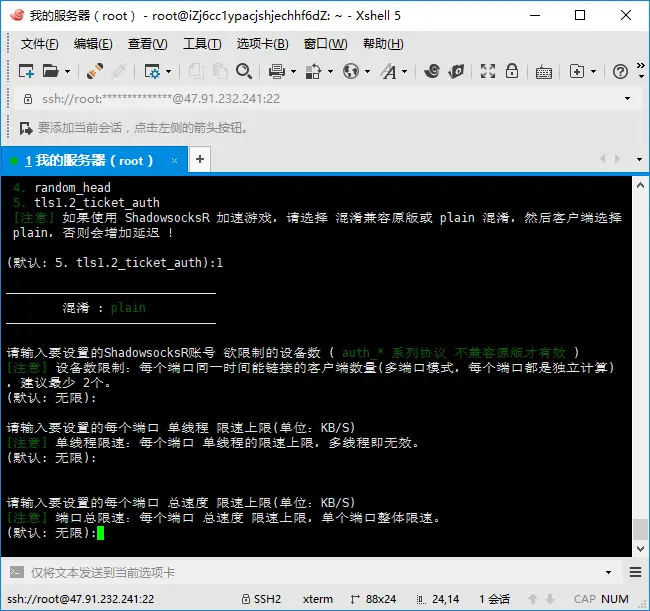Click the Connect plug icon
The image size is (650, 611).
point(95,71)
